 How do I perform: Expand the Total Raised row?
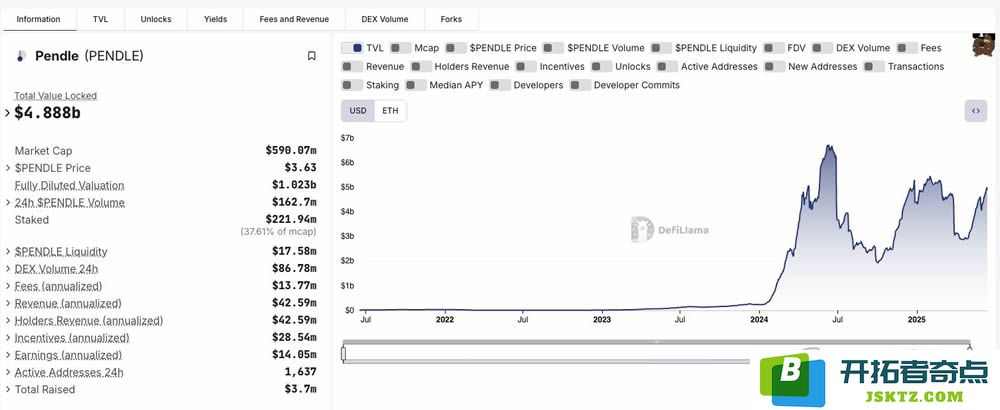pos(8,390)
